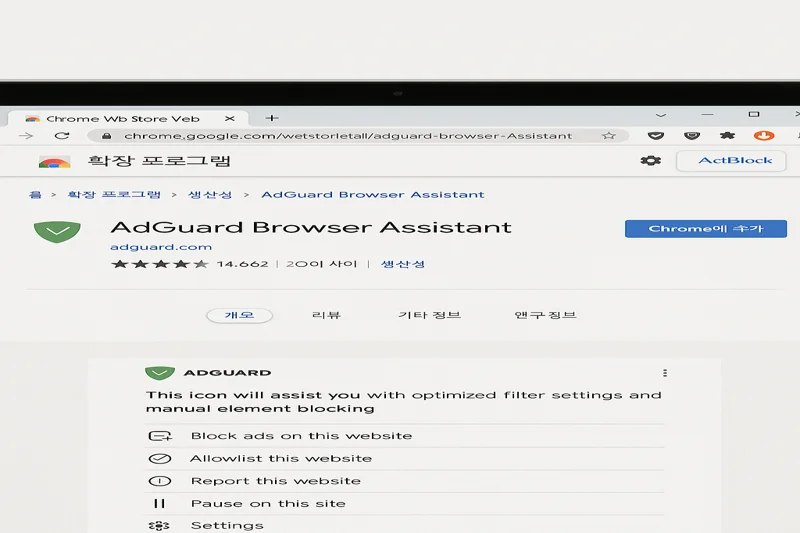Click the ADGUARD panel title text

pyautogui.click(x=228, y=373)
